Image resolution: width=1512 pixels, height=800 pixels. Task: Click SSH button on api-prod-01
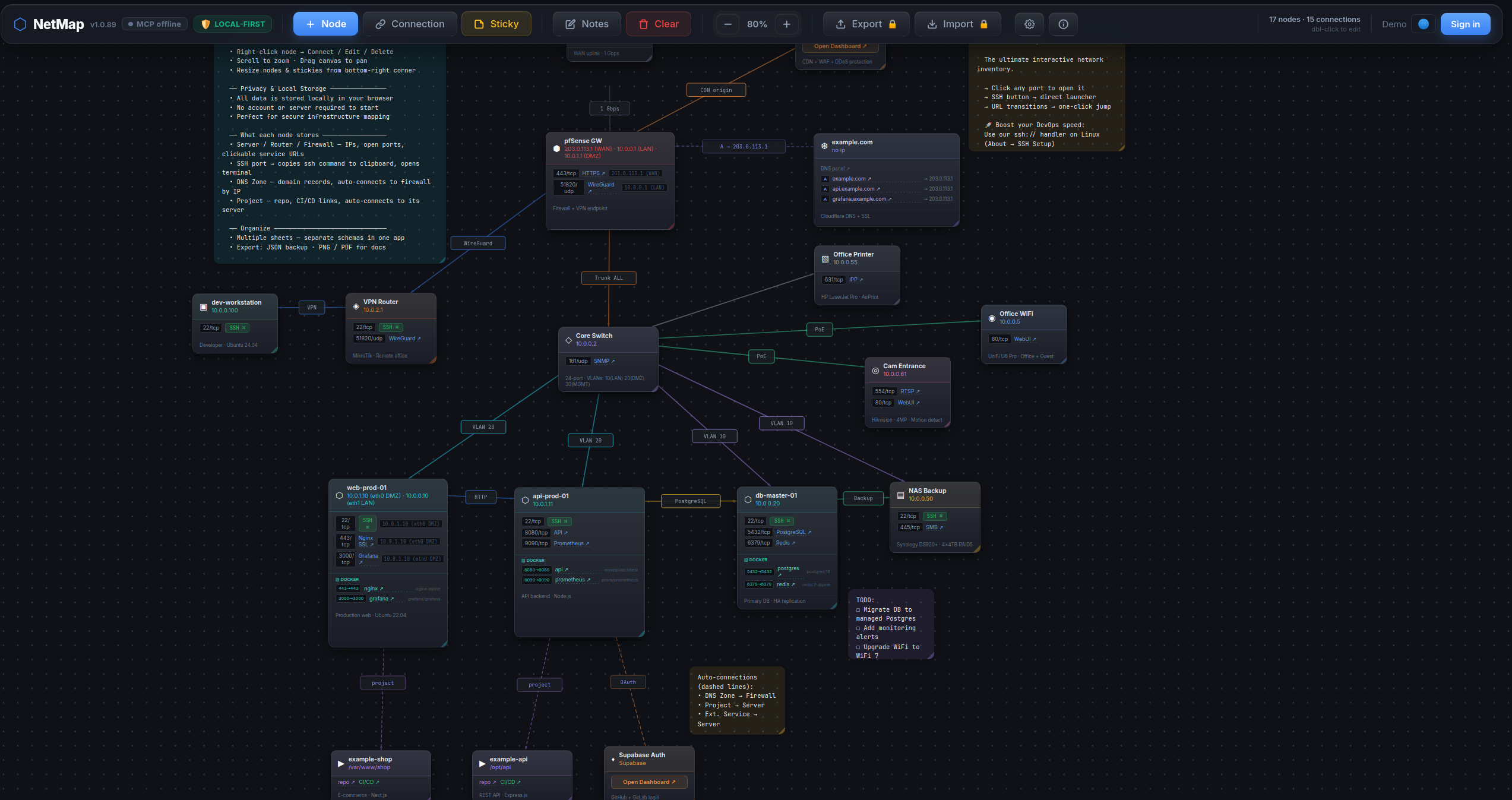pyautogui.click(x=559, y=521)
